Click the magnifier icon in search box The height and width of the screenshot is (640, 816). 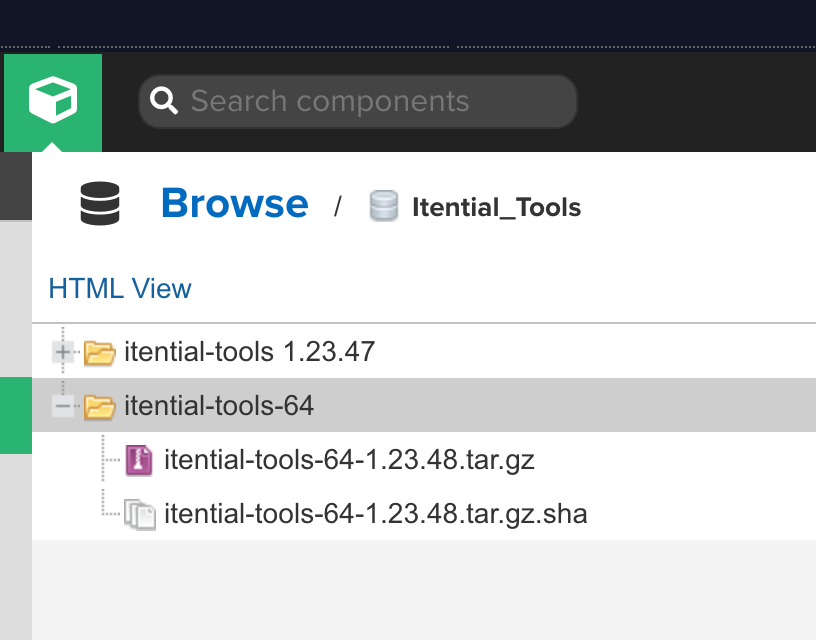(x=164, y=101)
